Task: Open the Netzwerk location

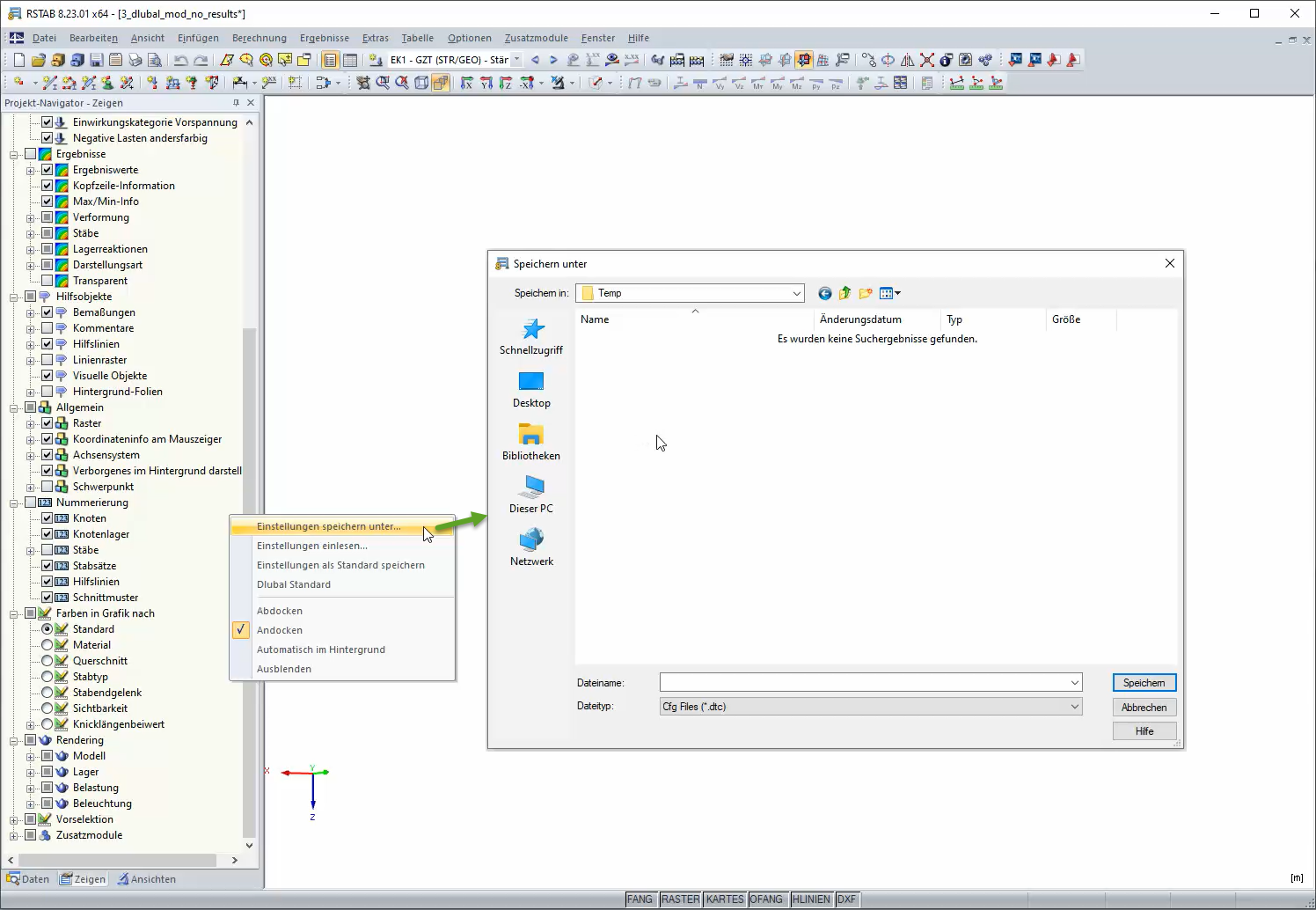Action: coord(531,547)
